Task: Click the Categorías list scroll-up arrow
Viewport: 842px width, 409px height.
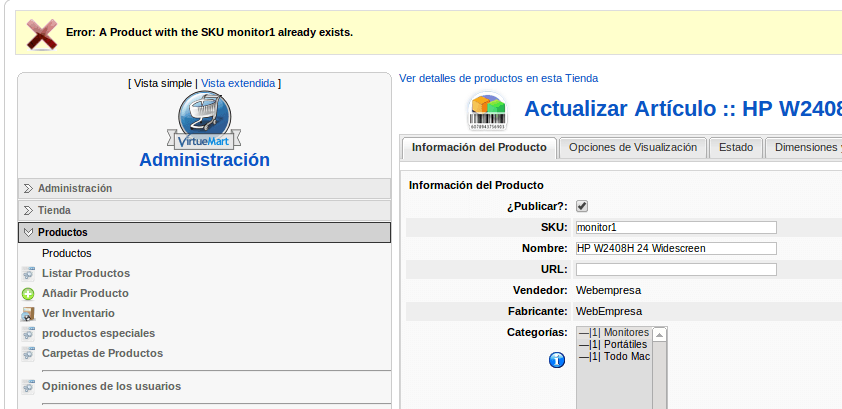Action: (x=659, y=334)
